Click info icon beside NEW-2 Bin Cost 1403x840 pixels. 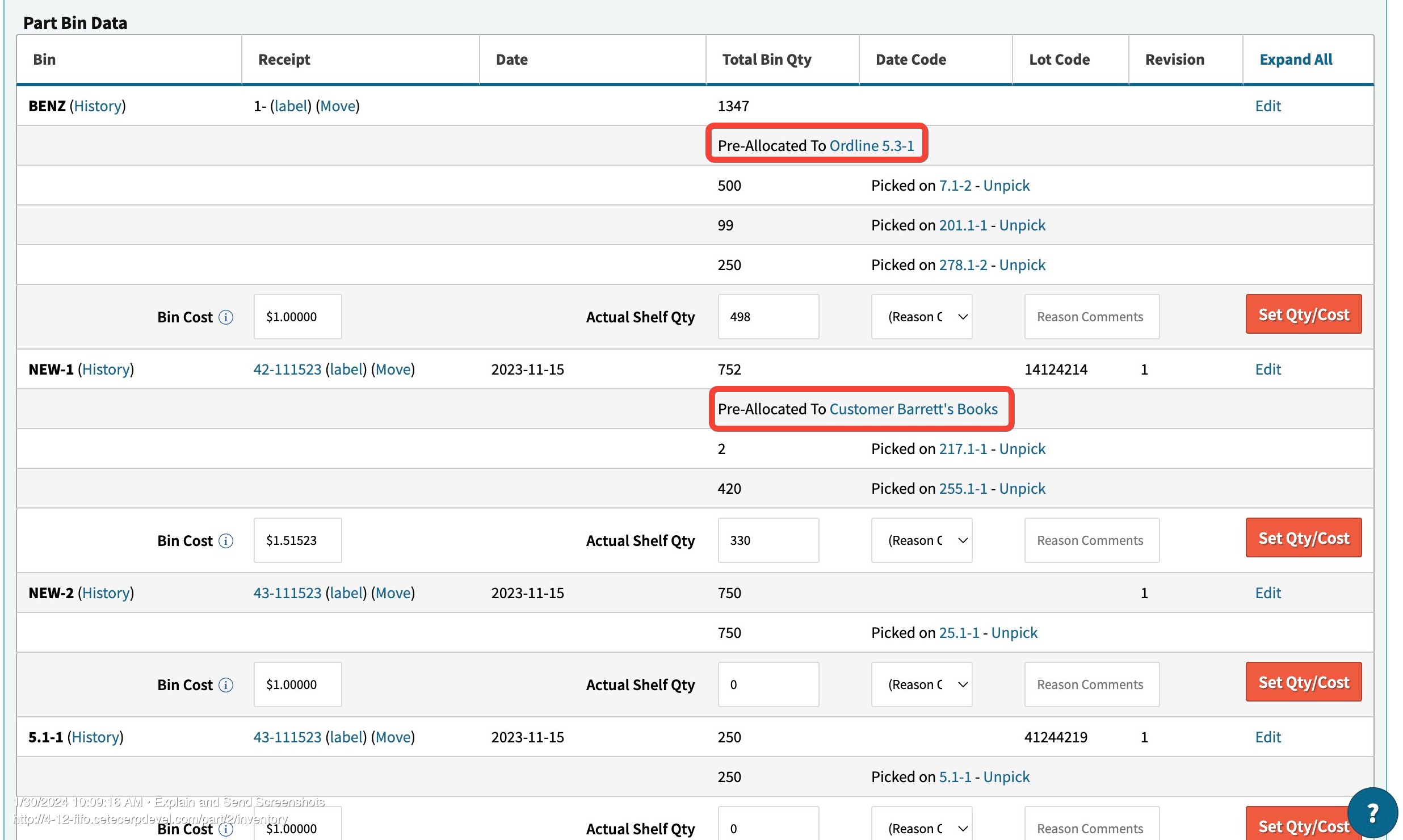coord(226,685)
